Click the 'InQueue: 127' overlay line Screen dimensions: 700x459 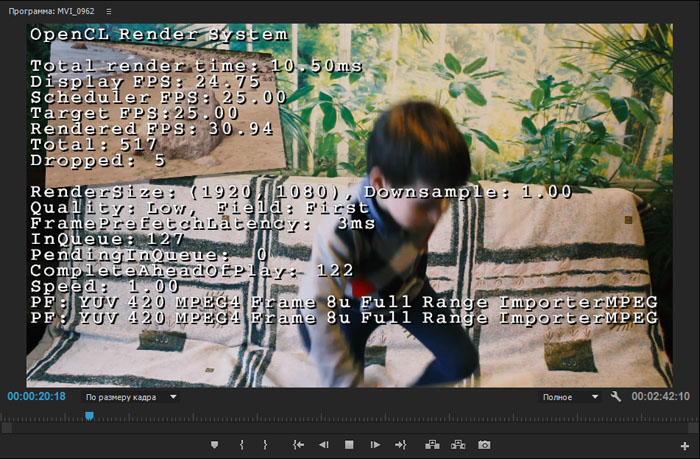(107, 239)
